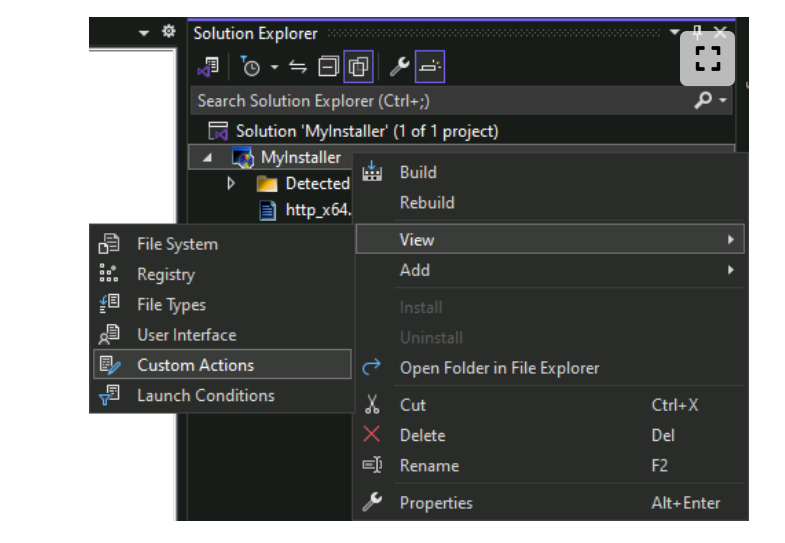Image resolution: width=785 pixels, height=543 pixels.
Task: Click the http_x64 file document icon
Action: pyautogui.click(x=267, y=210)
